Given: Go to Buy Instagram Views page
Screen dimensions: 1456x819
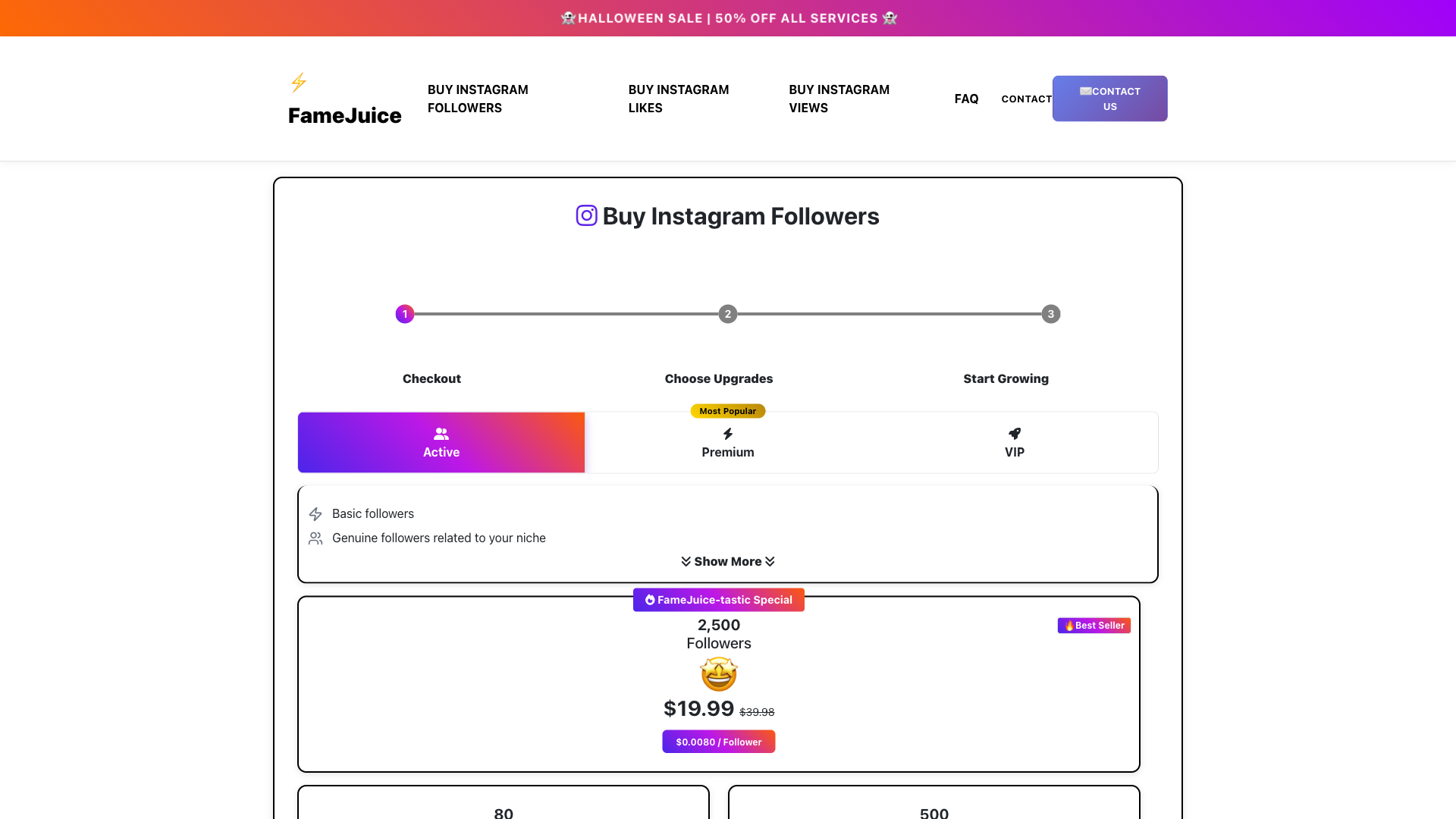Looking at the screenshot, I should pos(839,99).
